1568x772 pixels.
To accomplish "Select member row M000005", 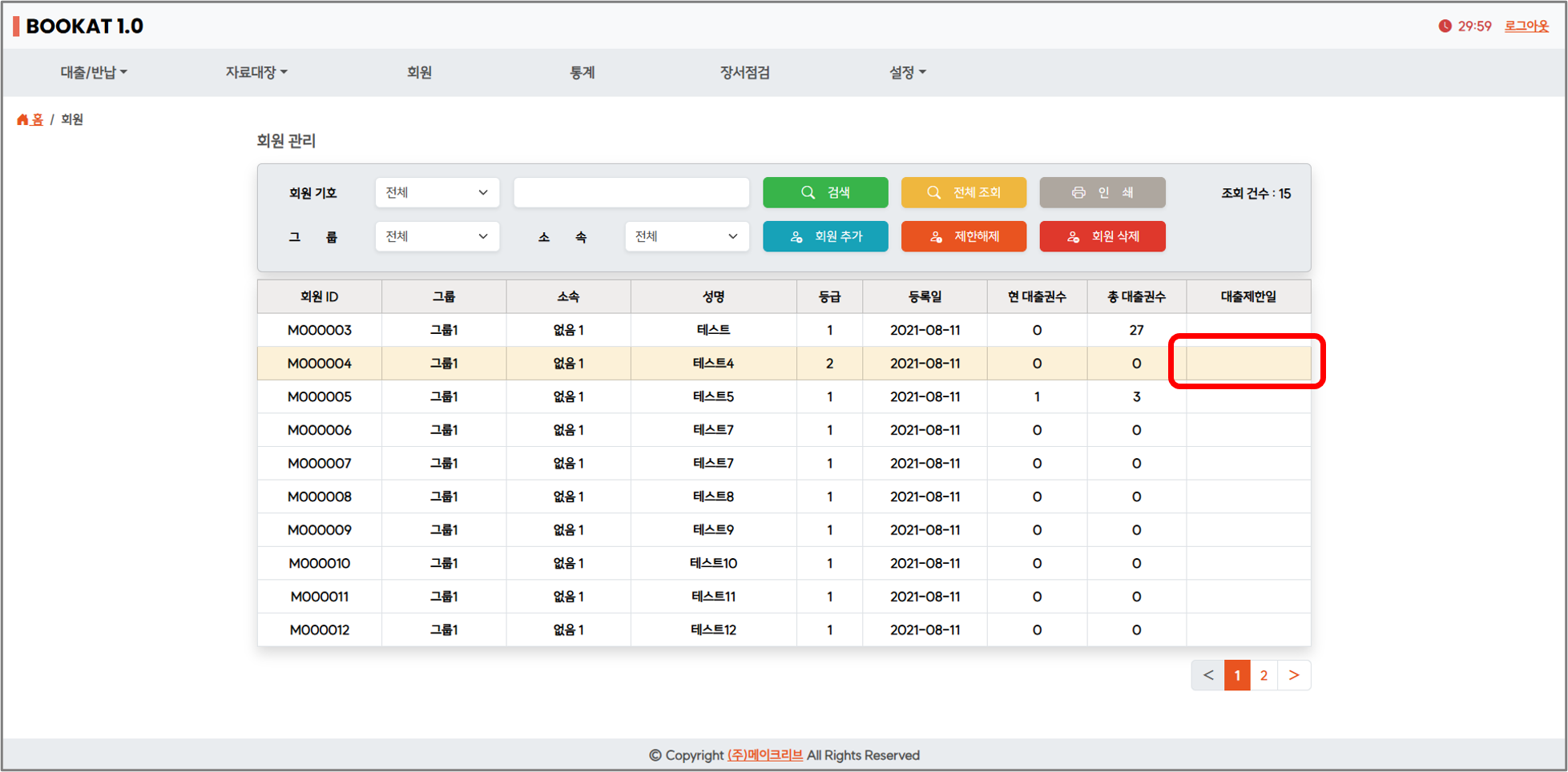I will point(319,397).
